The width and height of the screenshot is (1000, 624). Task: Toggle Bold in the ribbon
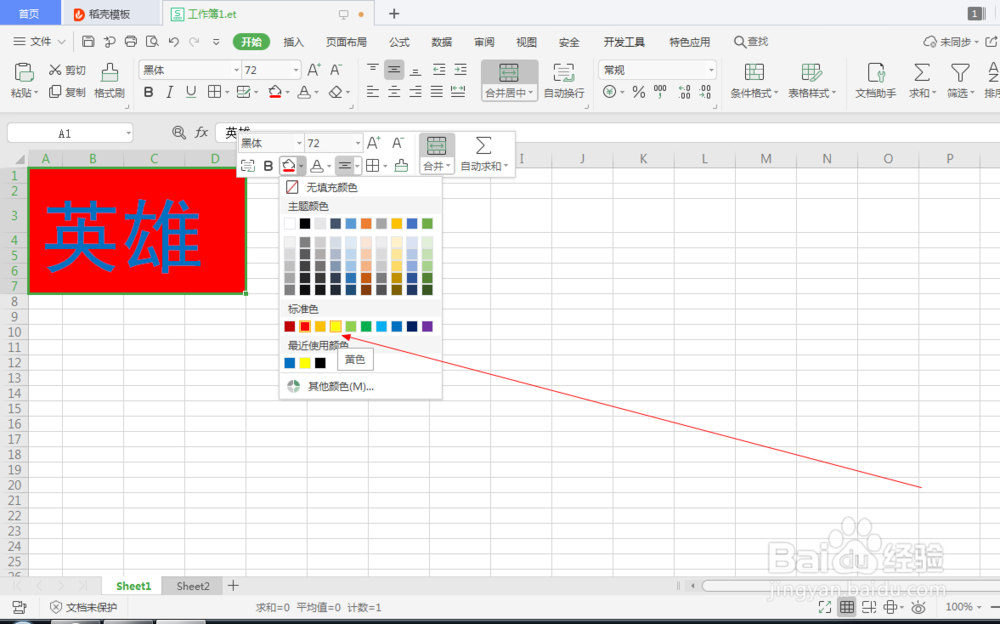point(149,92)
